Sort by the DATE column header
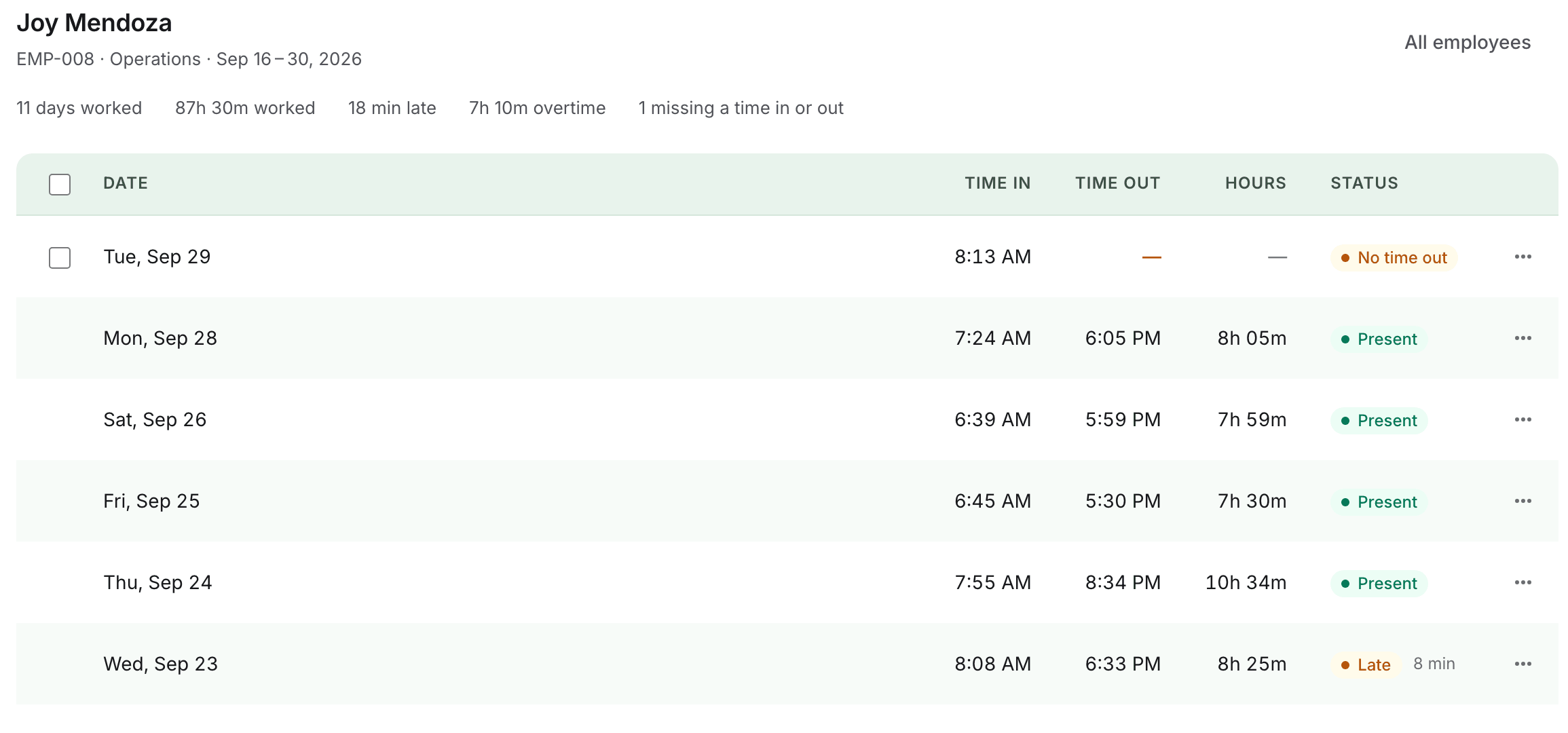 click(126, 183)
